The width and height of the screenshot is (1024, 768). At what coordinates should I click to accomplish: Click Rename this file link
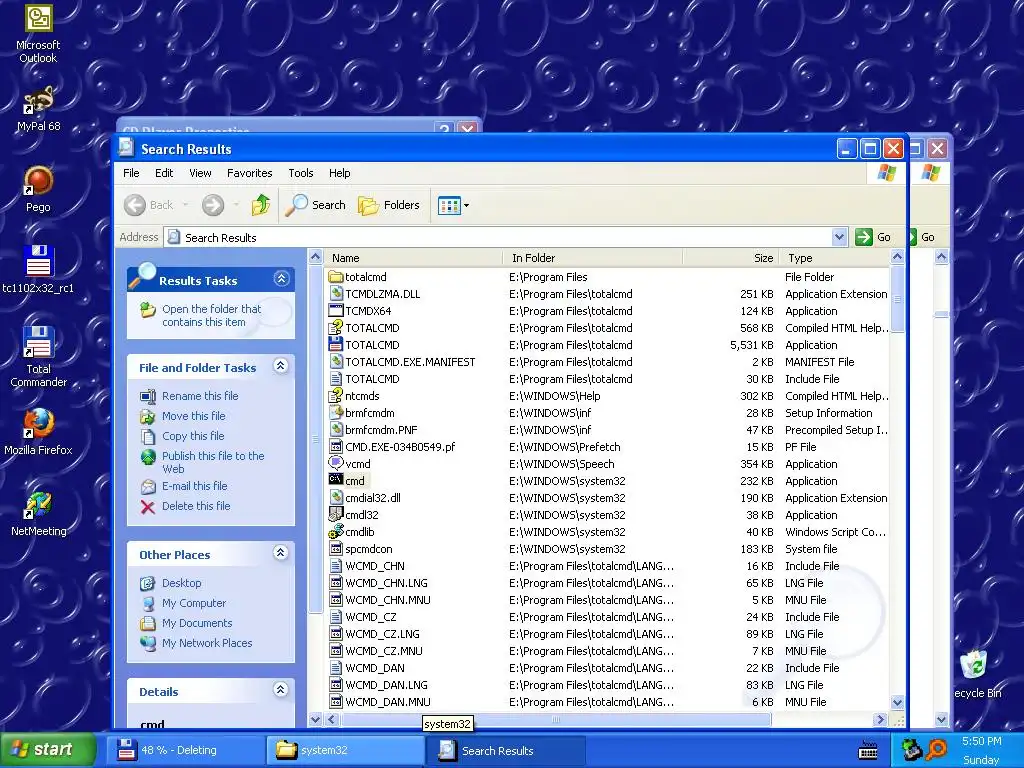pyautogui.click(x=200, y=396)
